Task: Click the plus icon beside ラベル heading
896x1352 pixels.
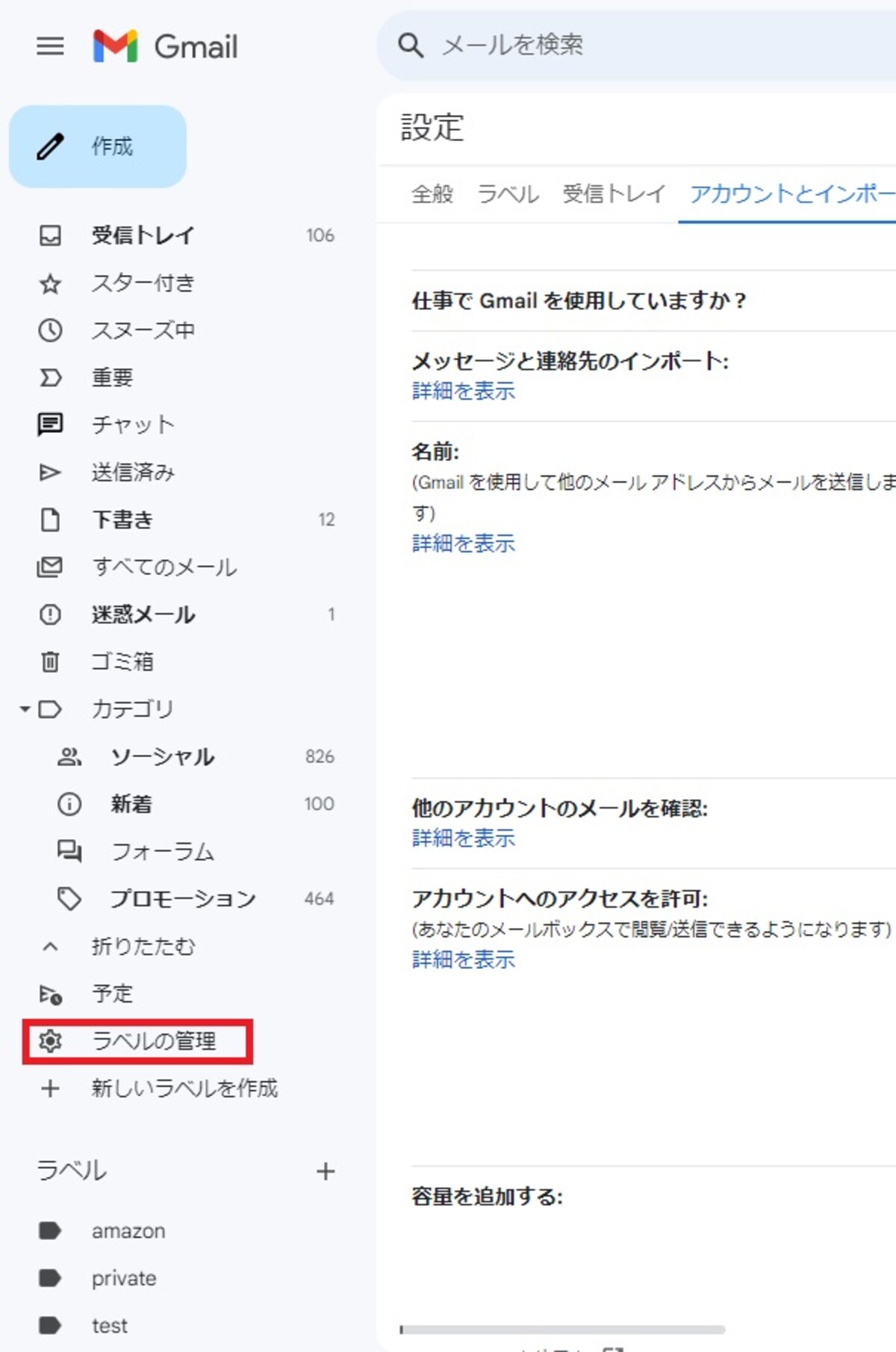Action: [x=326, y=1171]
